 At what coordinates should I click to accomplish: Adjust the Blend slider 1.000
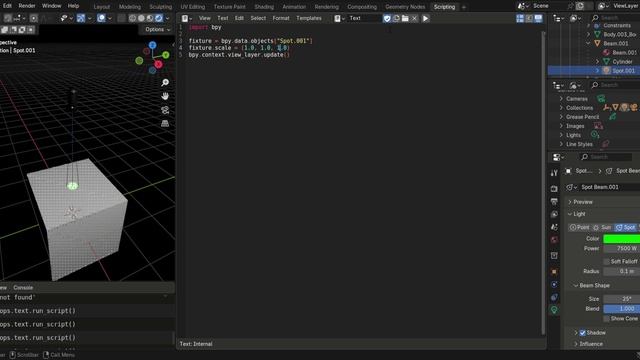pyautogui.click(x=622, y=309)
